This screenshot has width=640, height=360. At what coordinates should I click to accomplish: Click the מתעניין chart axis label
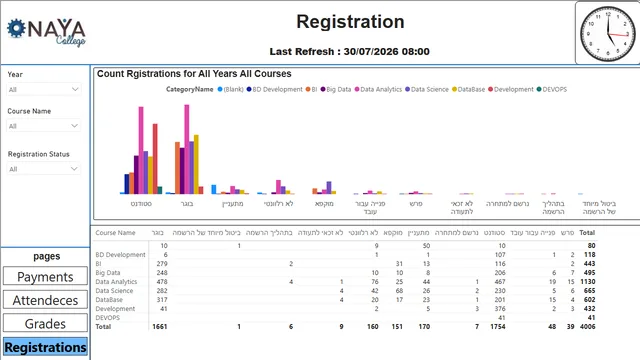[x=233, y=203]
